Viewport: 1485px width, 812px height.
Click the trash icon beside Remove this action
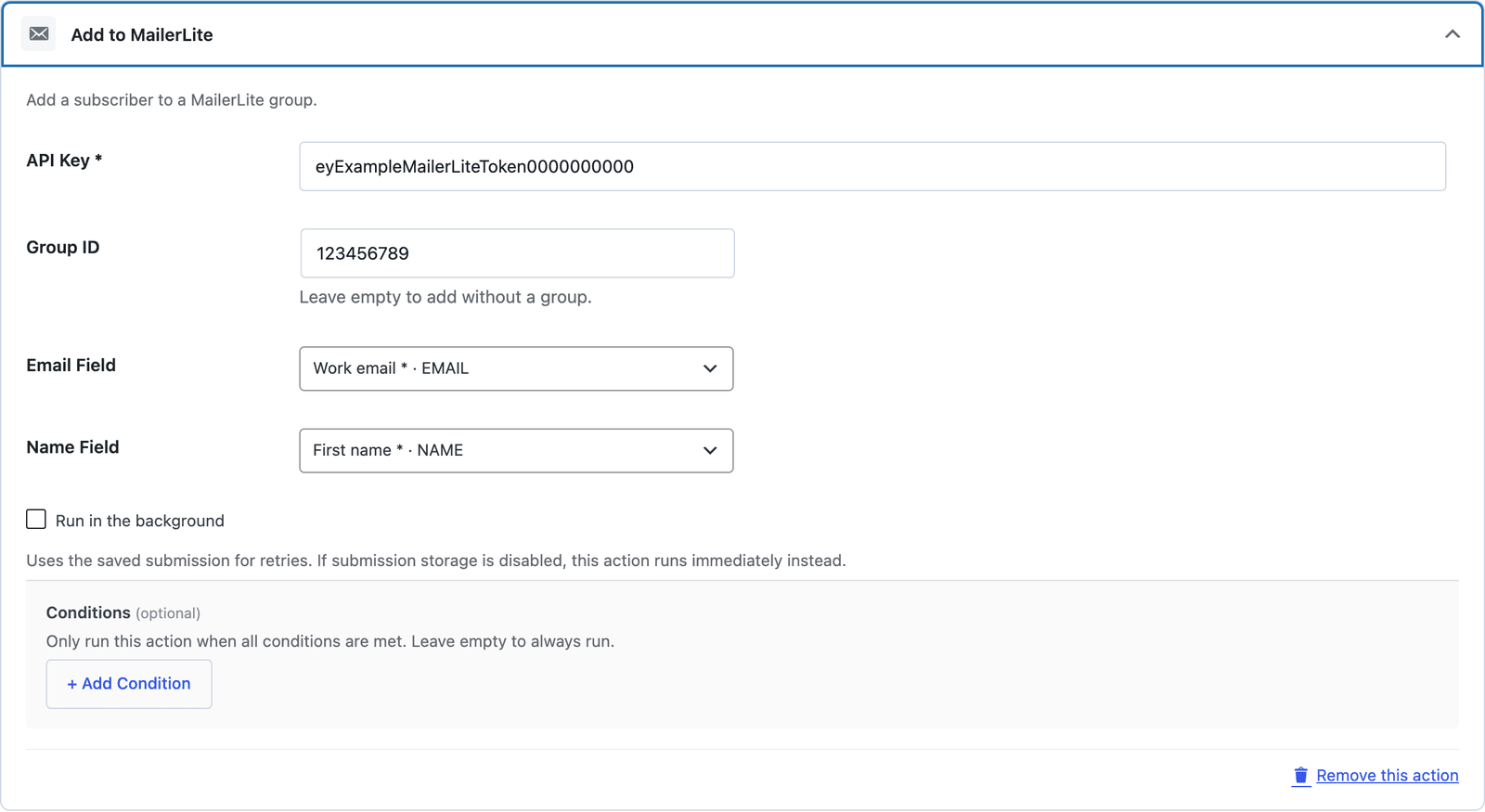[1301, 776]
